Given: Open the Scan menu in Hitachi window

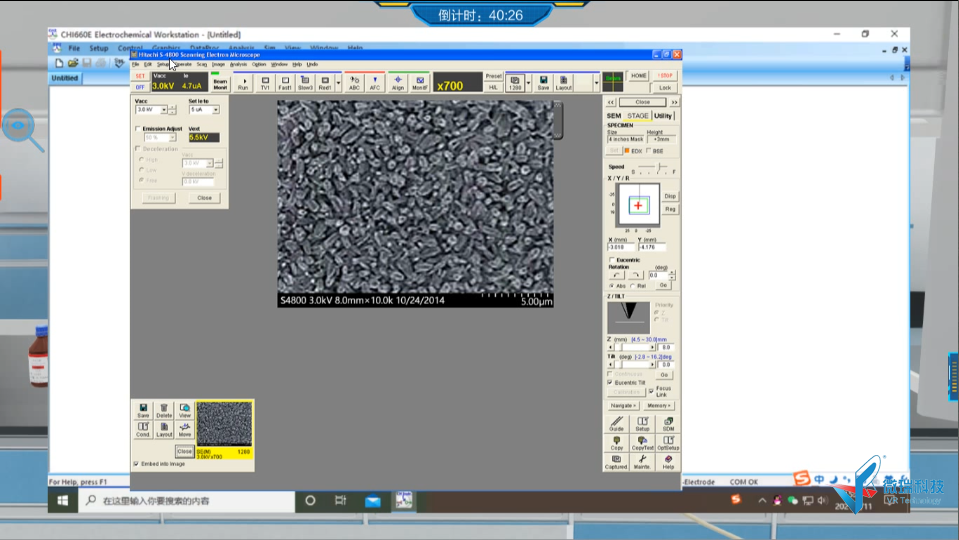Looking at the screenshot, I should [202, 64].
